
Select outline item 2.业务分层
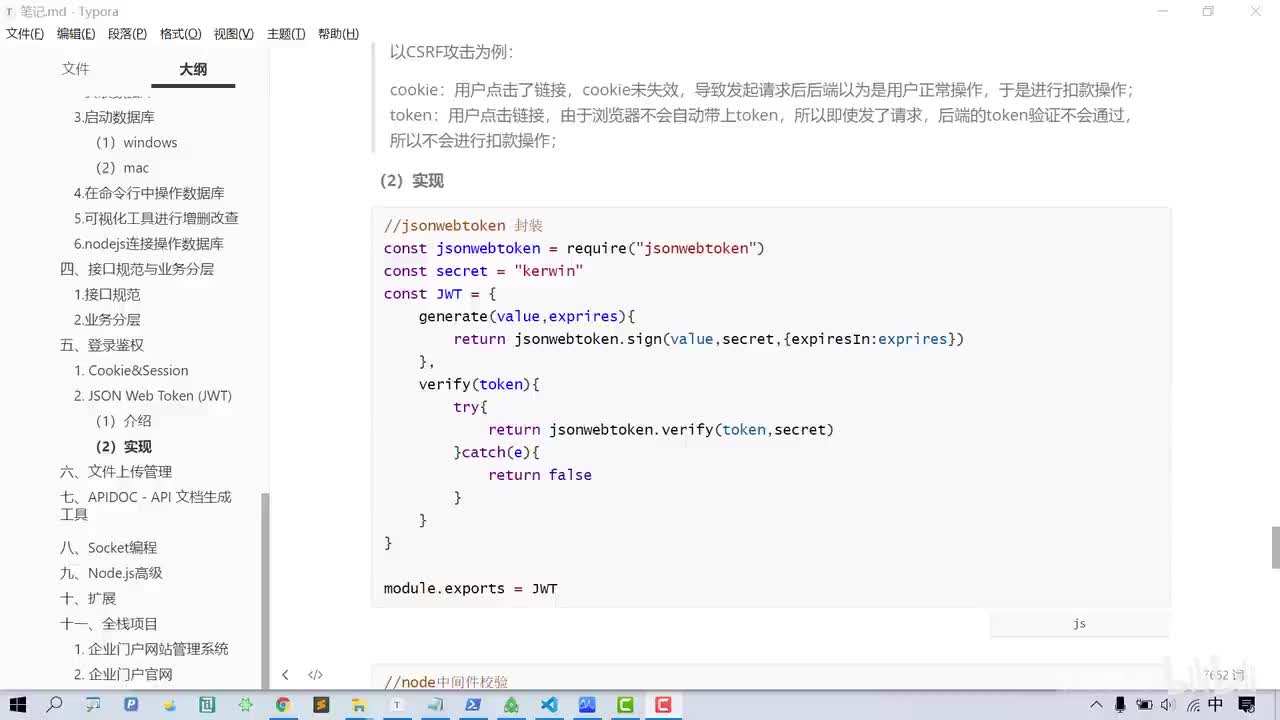coord(107,320)
